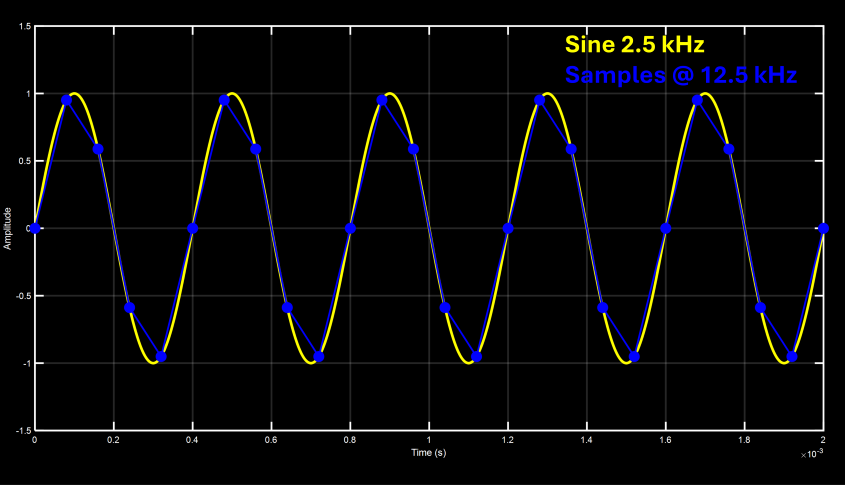Viewport: 845px width, 485px height.
Task: Click the "×10⁻³" exponent label below the x-axis
Action: 812,454
